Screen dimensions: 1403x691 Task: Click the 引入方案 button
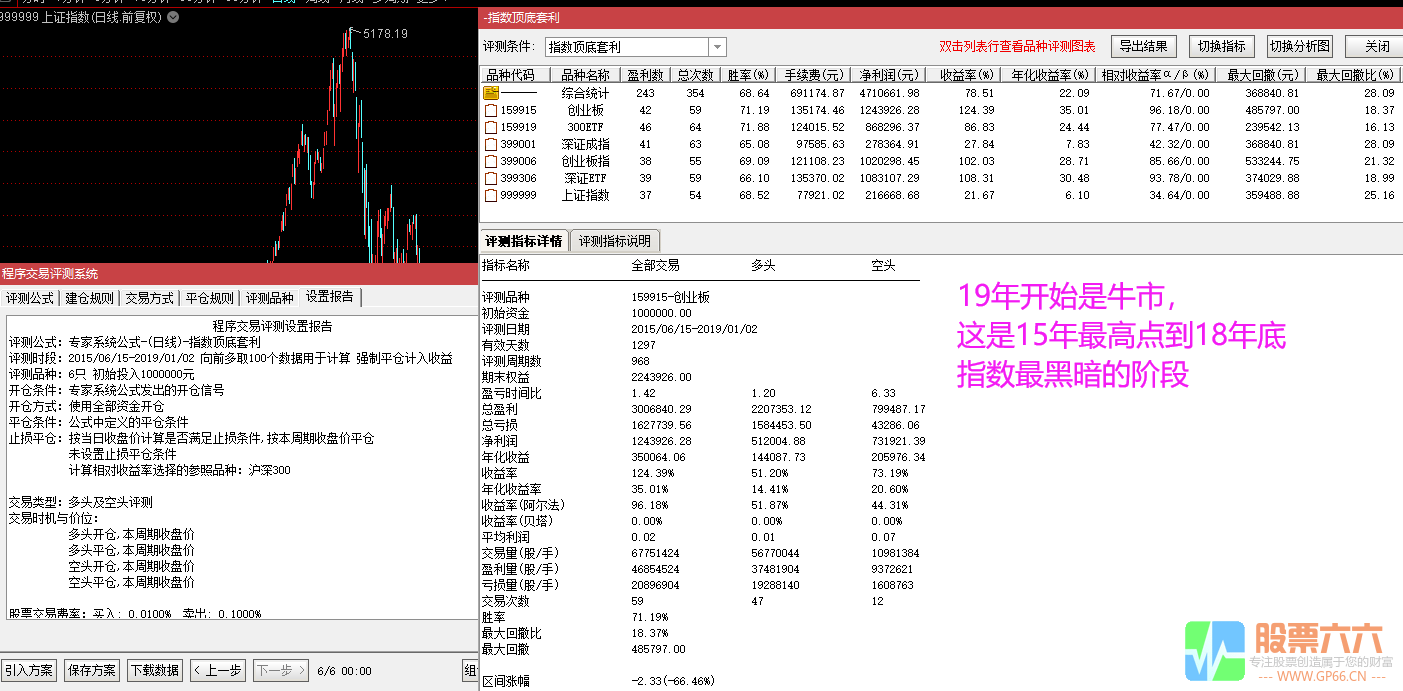coord(29,670)
